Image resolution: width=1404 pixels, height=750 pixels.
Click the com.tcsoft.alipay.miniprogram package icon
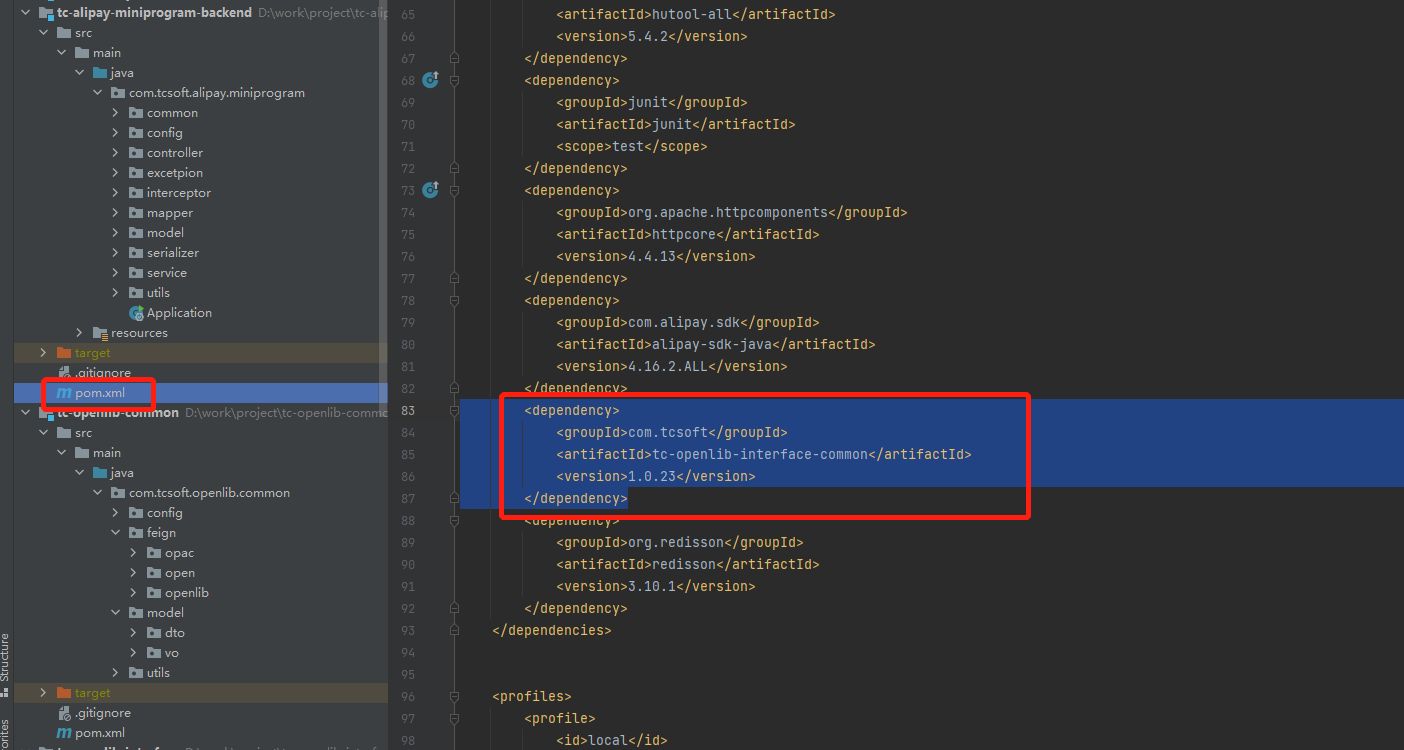[118, 93]
